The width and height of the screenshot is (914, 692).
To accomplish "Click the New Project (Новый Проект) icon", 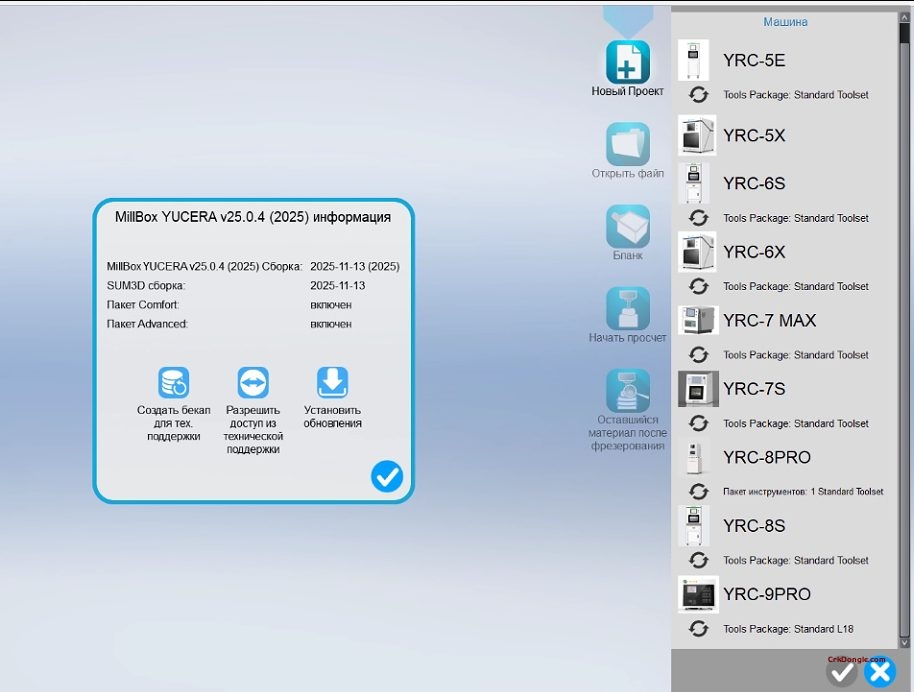I will point(628,62).
